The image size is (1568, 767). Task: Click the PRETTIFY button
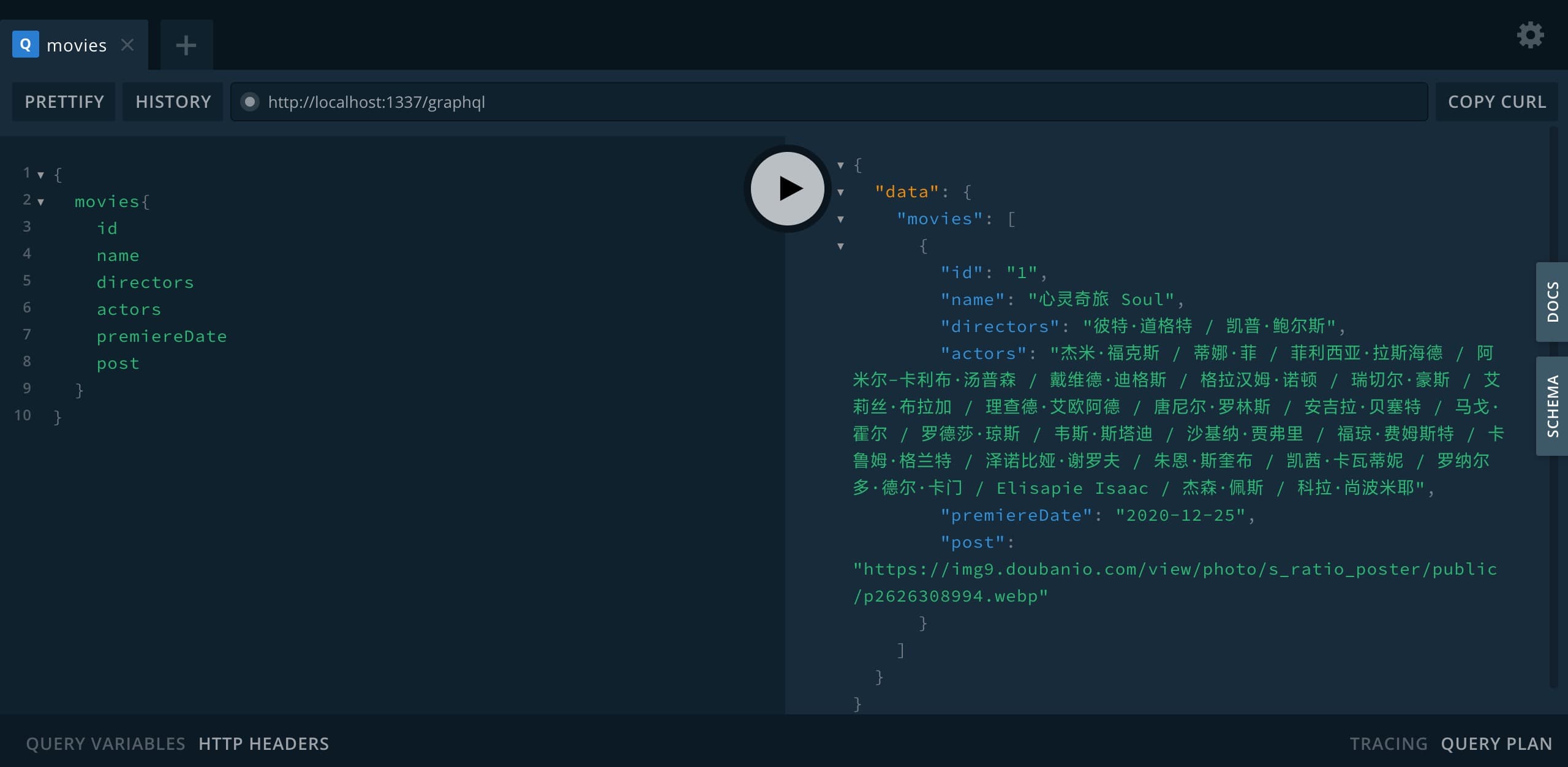click(x=64, y=102)
